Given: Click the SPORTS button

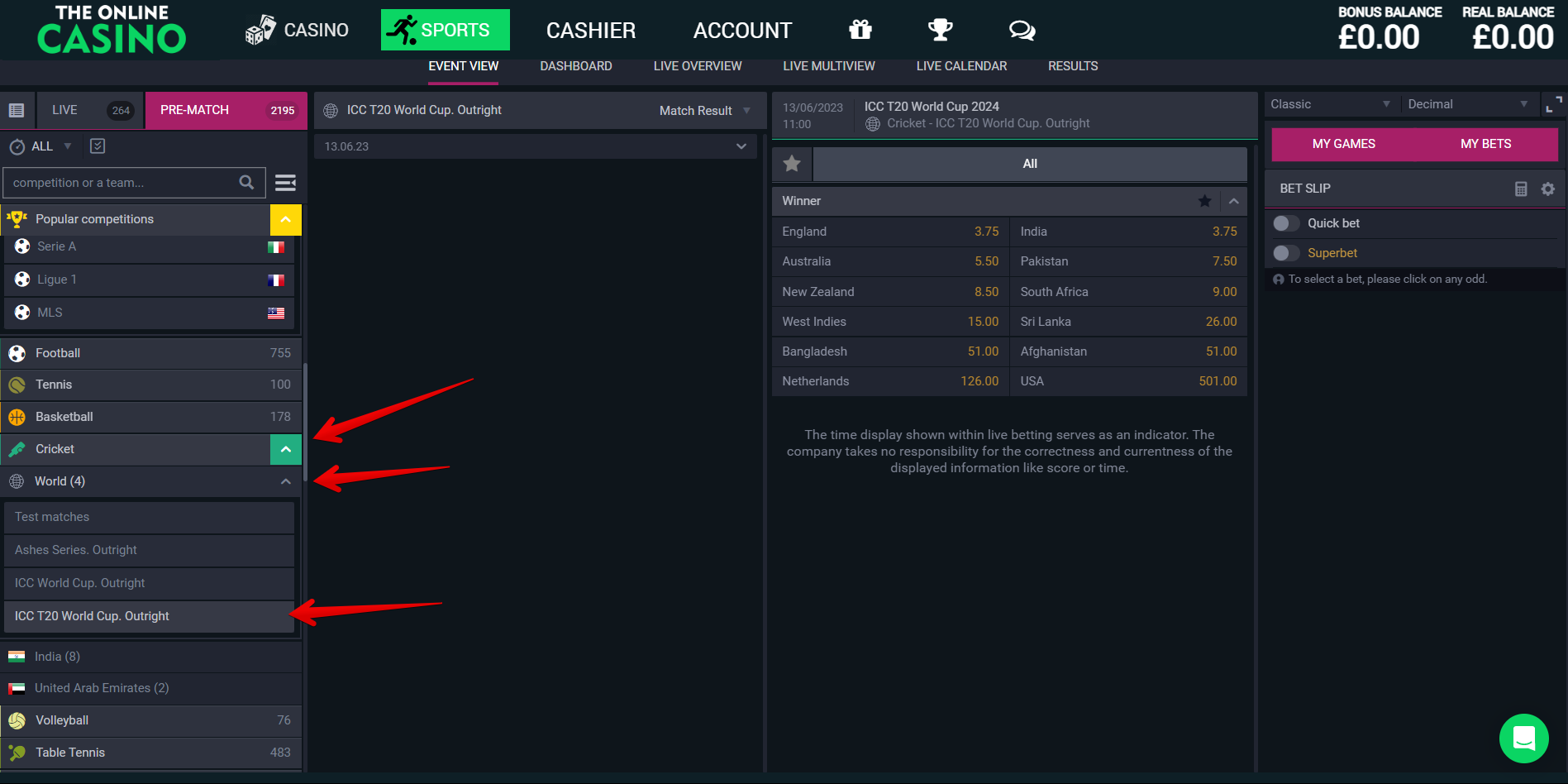Looking at the screenshot, I should click(446, 30).
